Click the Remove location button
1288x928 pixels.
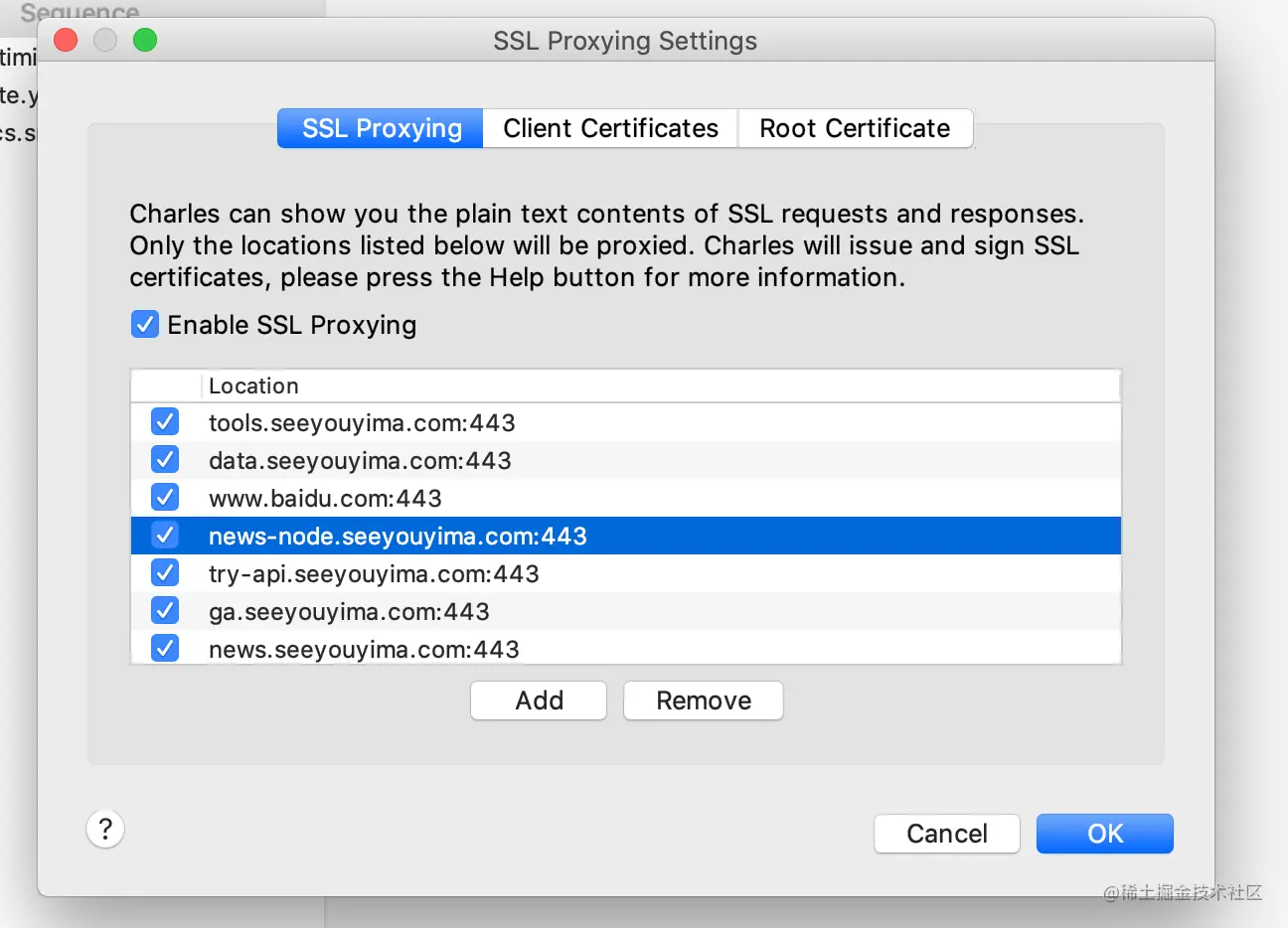pos(704,700)
